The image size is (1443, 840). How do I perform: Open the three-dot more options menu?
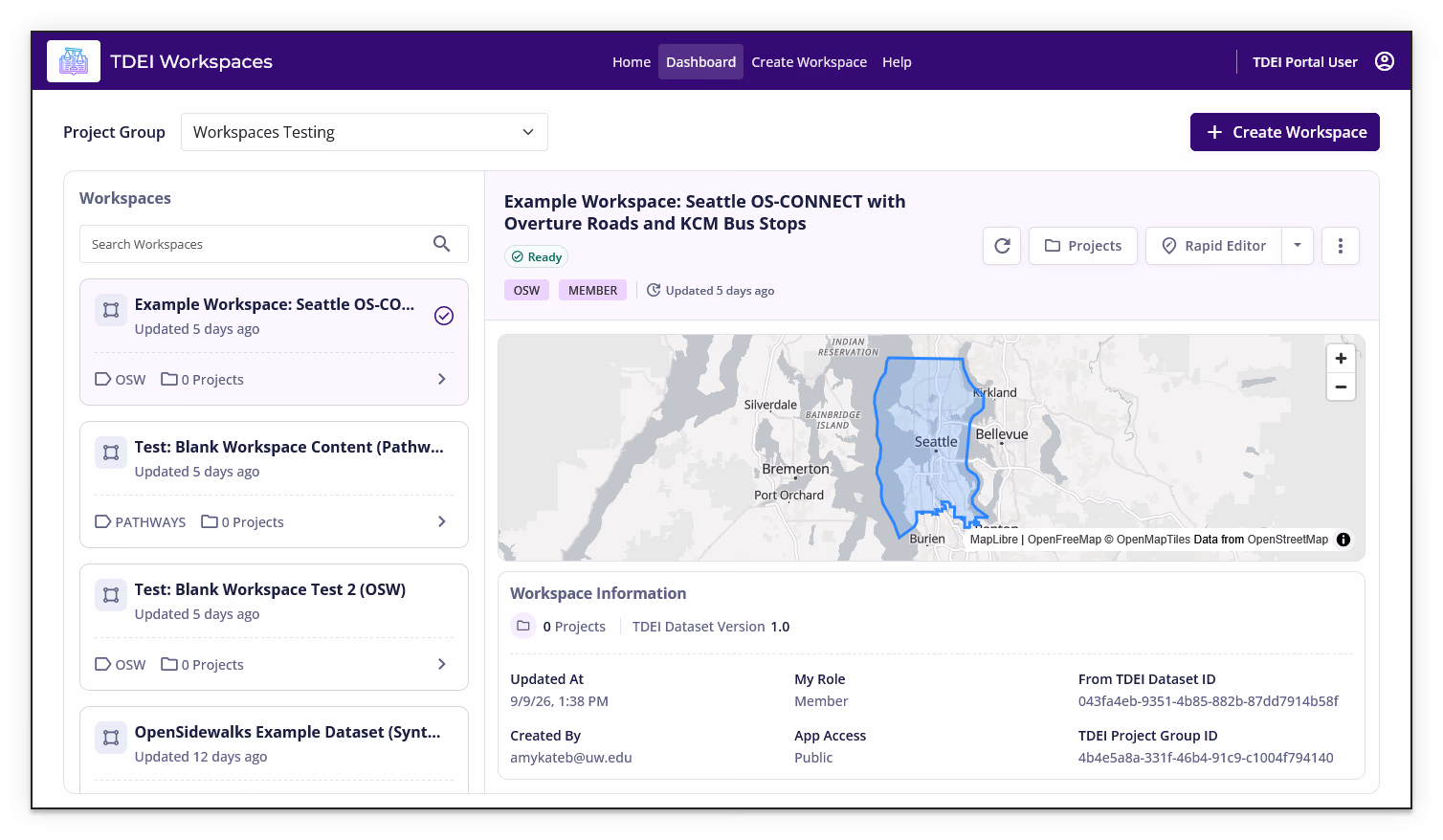pos(1340,246)
